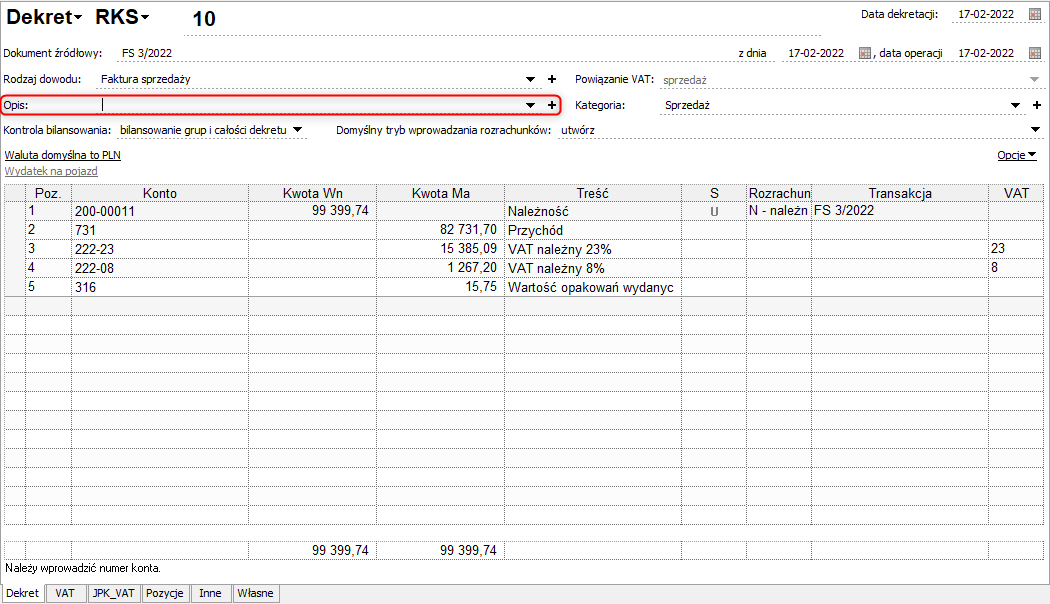
Task: Click Kwota Ma value 15 385,09
Action: click(x=441, y=248)
